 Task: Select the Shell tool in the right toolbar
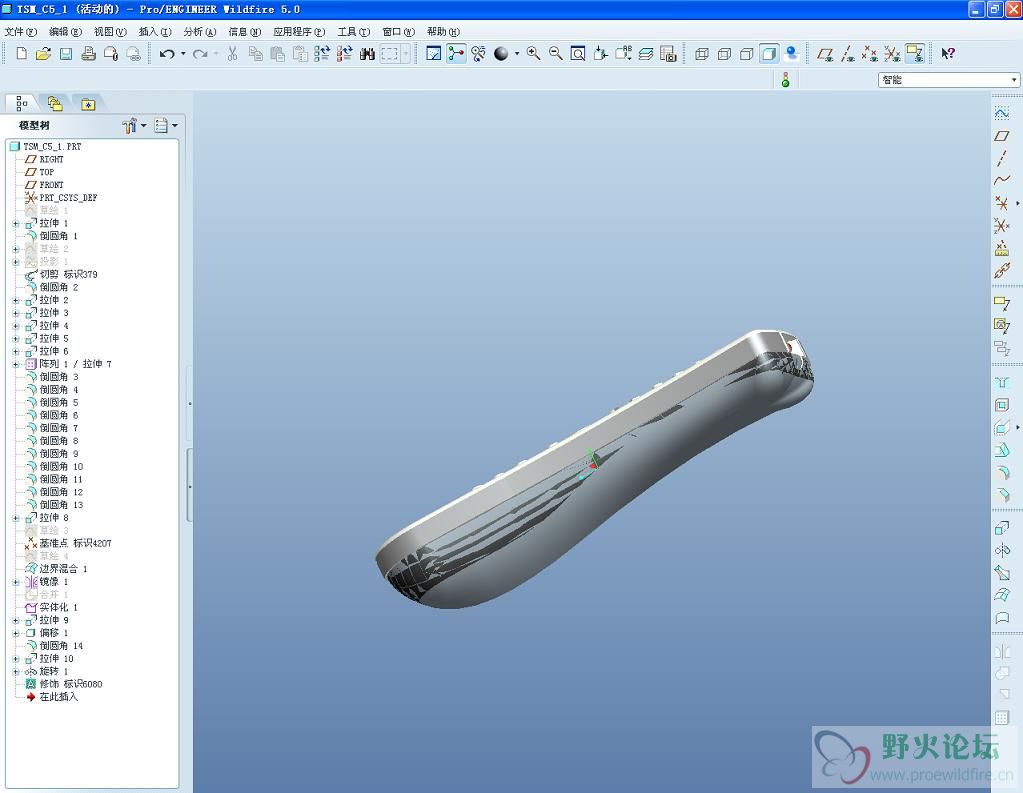(1002, 405)
